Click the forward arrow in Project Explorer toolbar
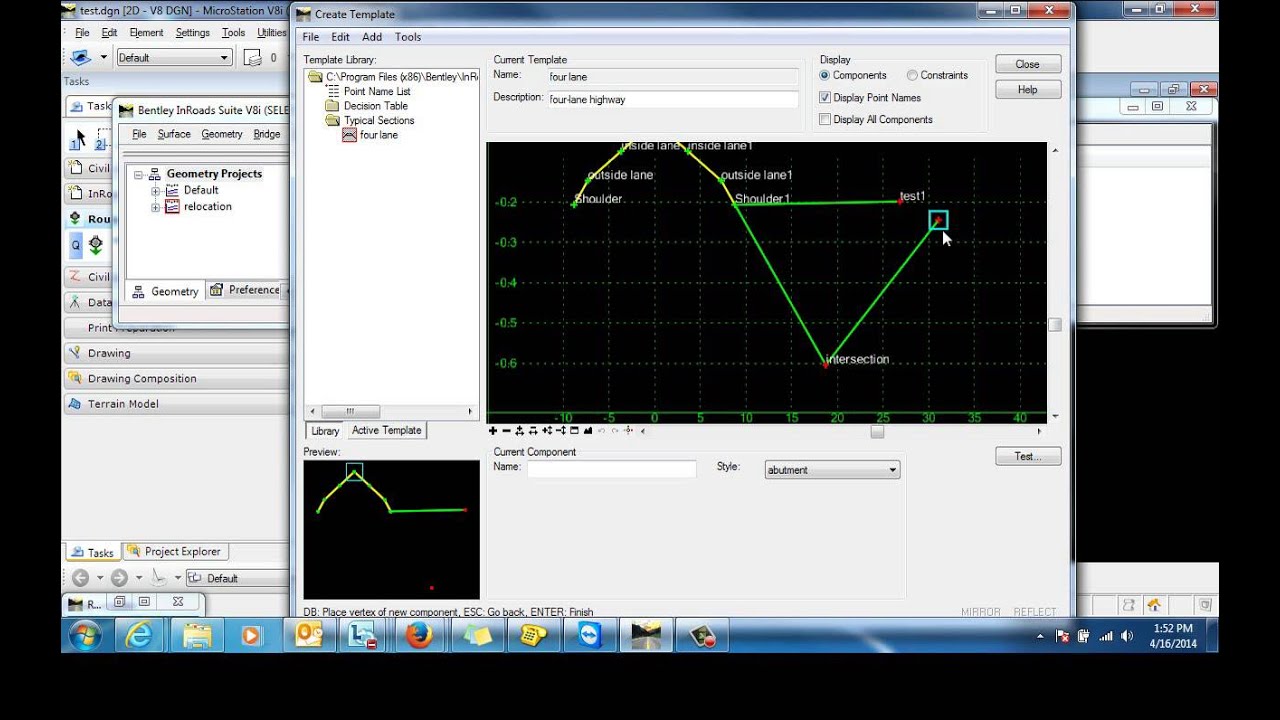The image size is (1280, 720). pyautogui.click(x=119, y=578)
